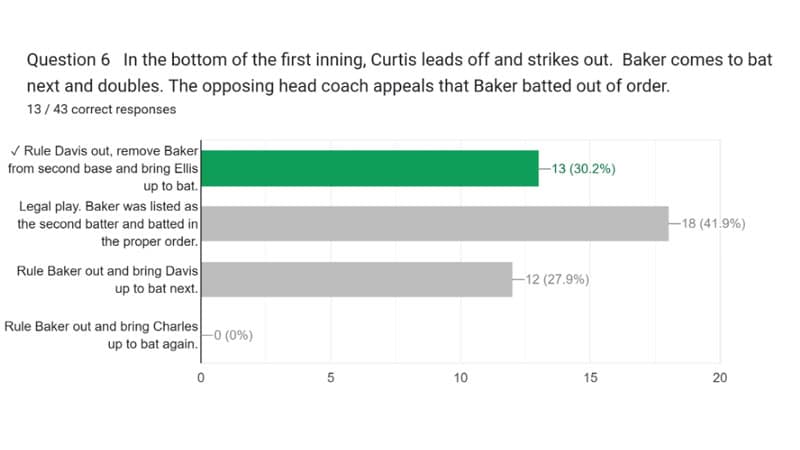Click the green bar for Rule Davis out

370,168
